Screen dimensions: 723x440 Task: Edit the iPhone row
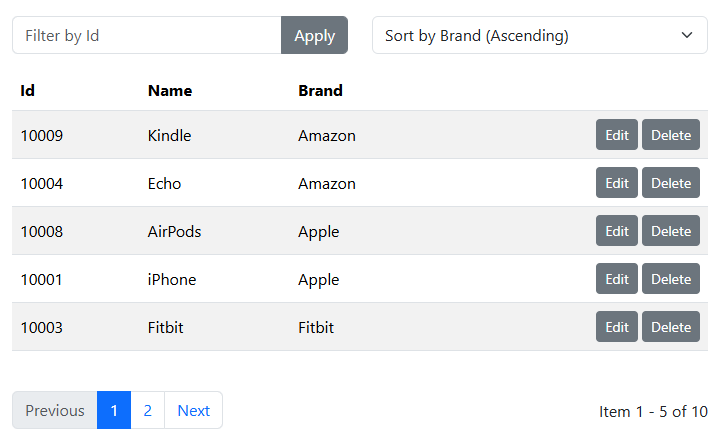click(617, 279)
